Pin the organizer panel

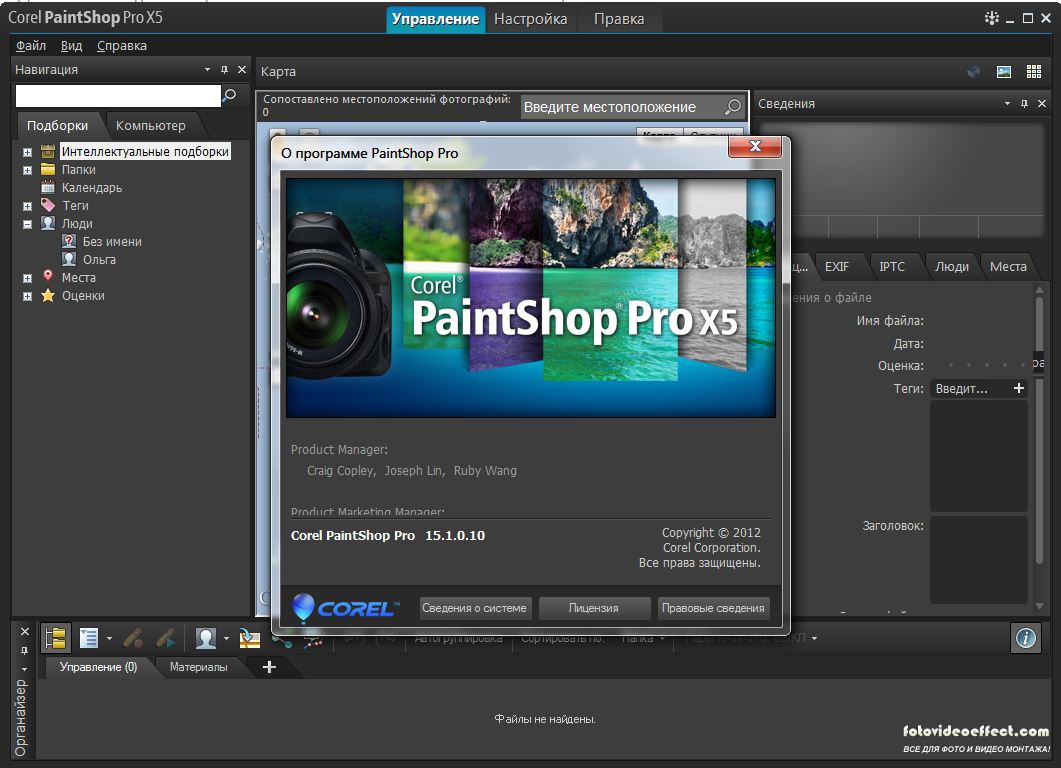coord(25,650)
